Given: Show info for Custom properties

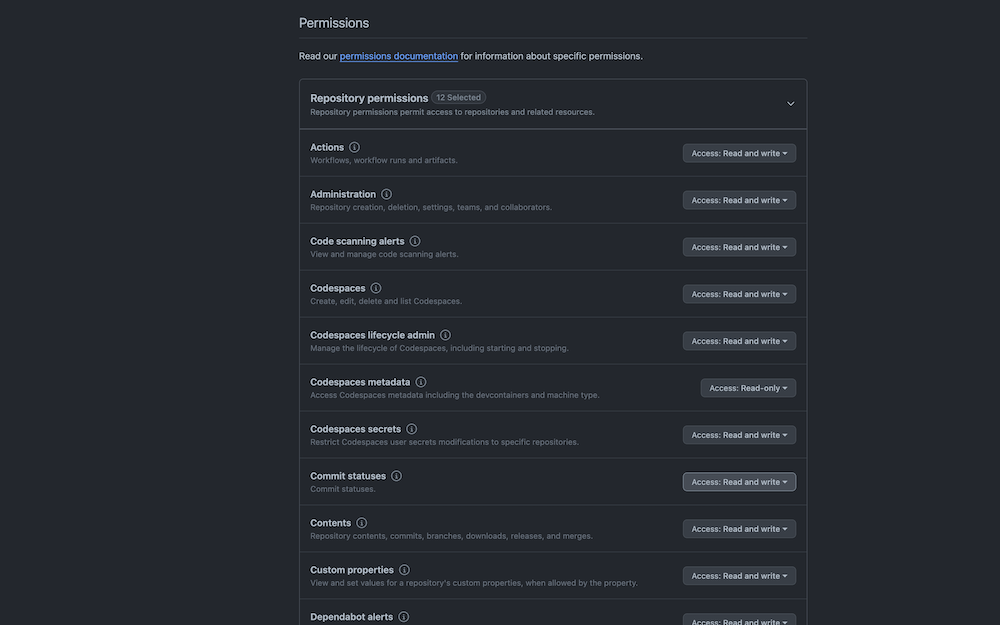Looking at the screenshot, I should pos(404,570).
